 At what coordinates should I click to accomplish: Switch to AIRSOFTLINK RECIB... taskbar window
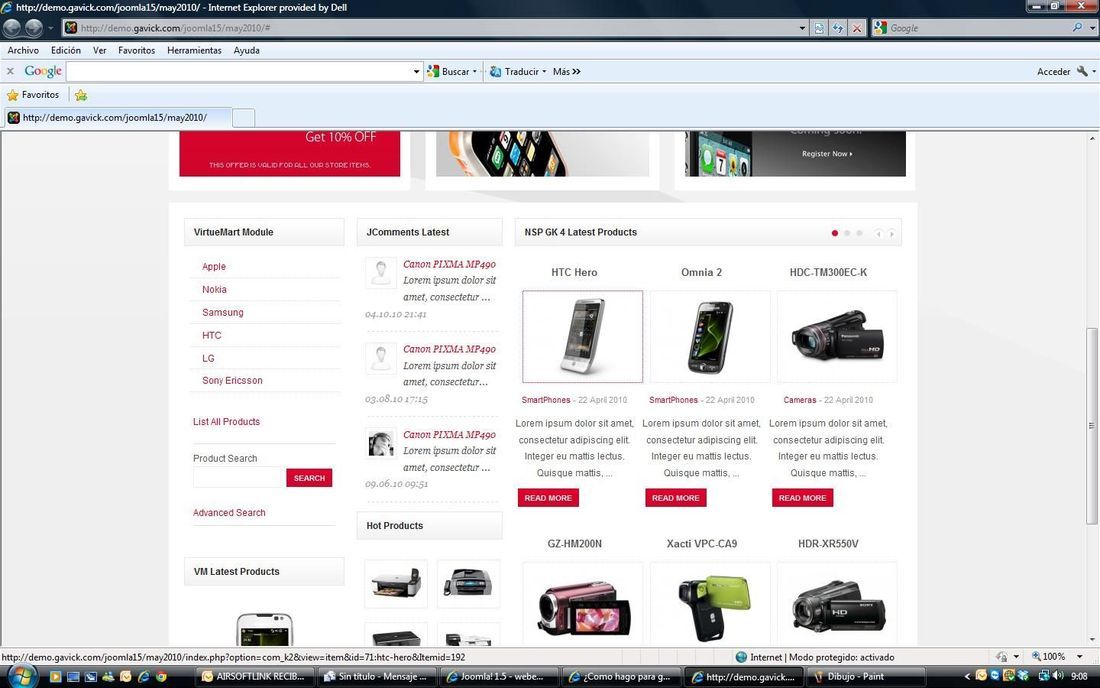[253, 677]
